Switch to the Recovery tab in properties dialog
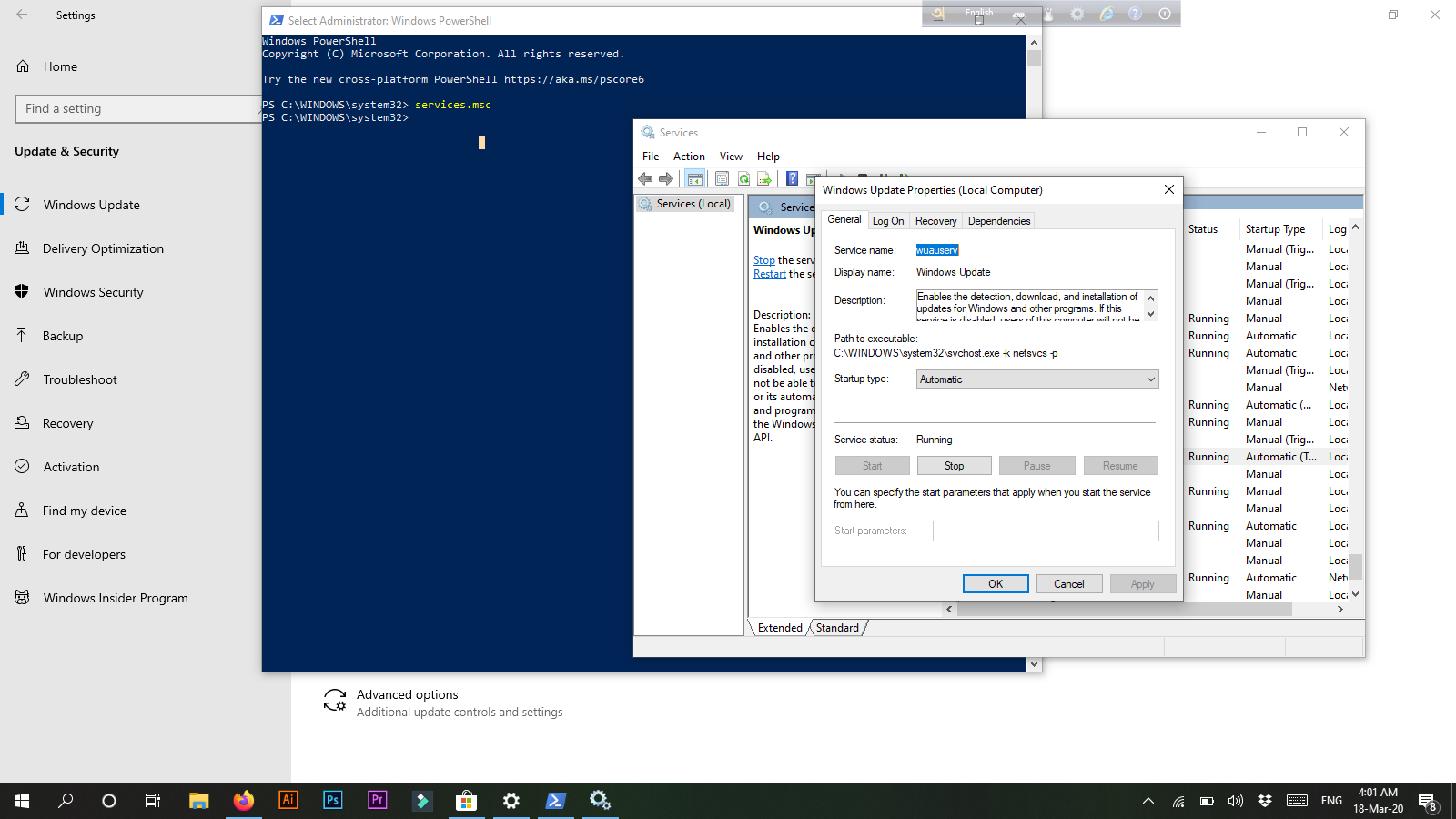This screenshot has height=819, width=1456. click(935, 221)
